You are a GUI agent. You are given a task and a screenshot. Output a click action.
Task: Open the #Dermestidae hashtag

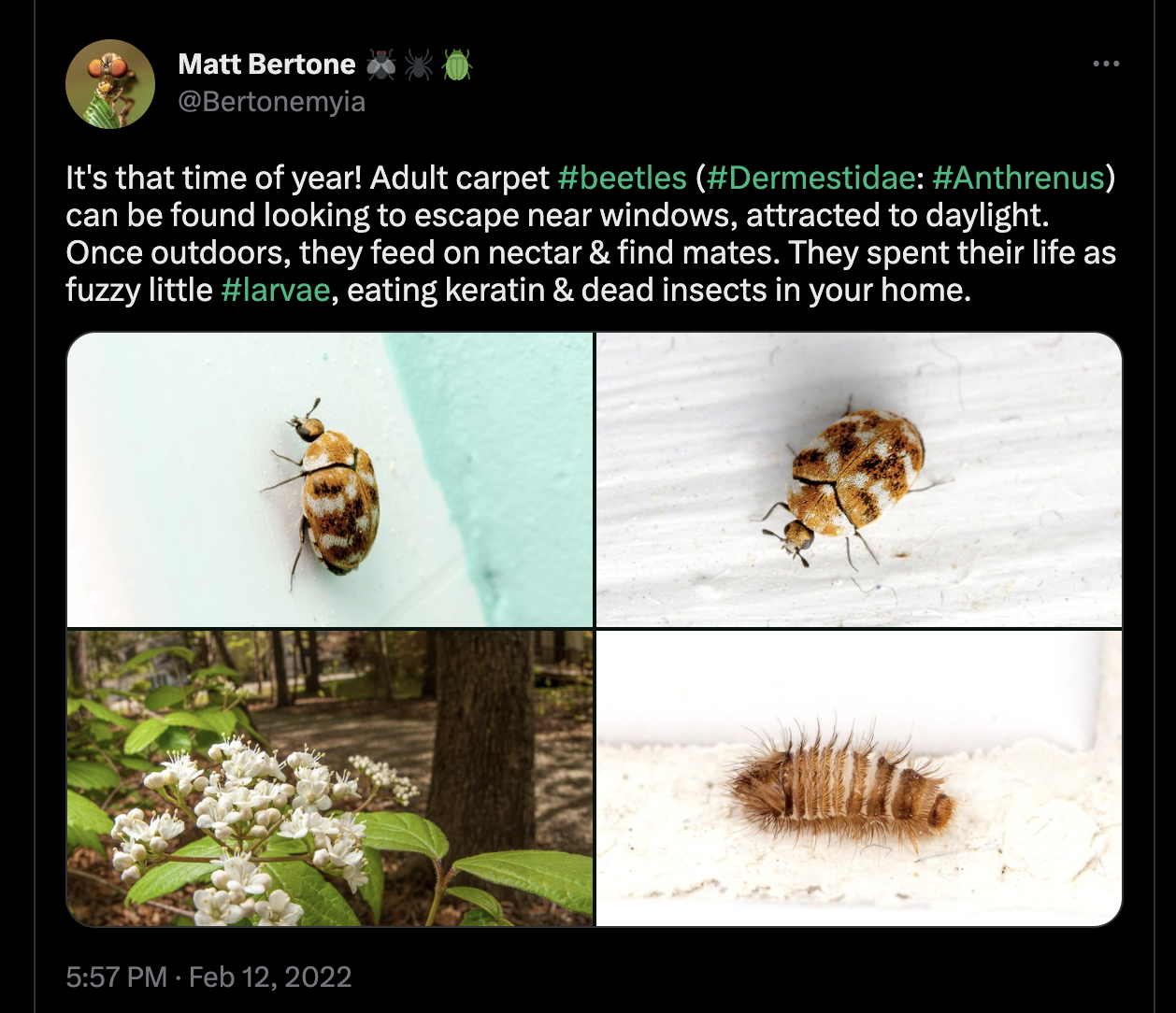(810, 177)
